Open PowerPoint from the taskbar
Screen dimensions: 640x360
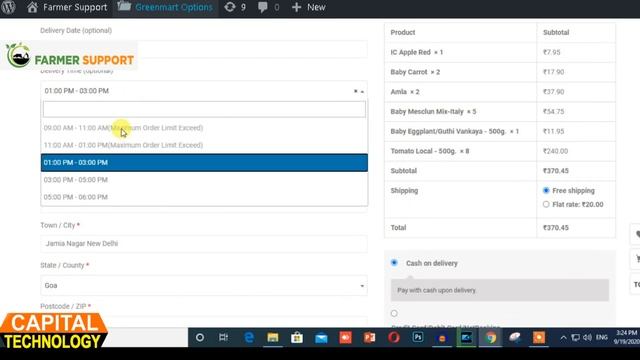(x=369, y=338)
